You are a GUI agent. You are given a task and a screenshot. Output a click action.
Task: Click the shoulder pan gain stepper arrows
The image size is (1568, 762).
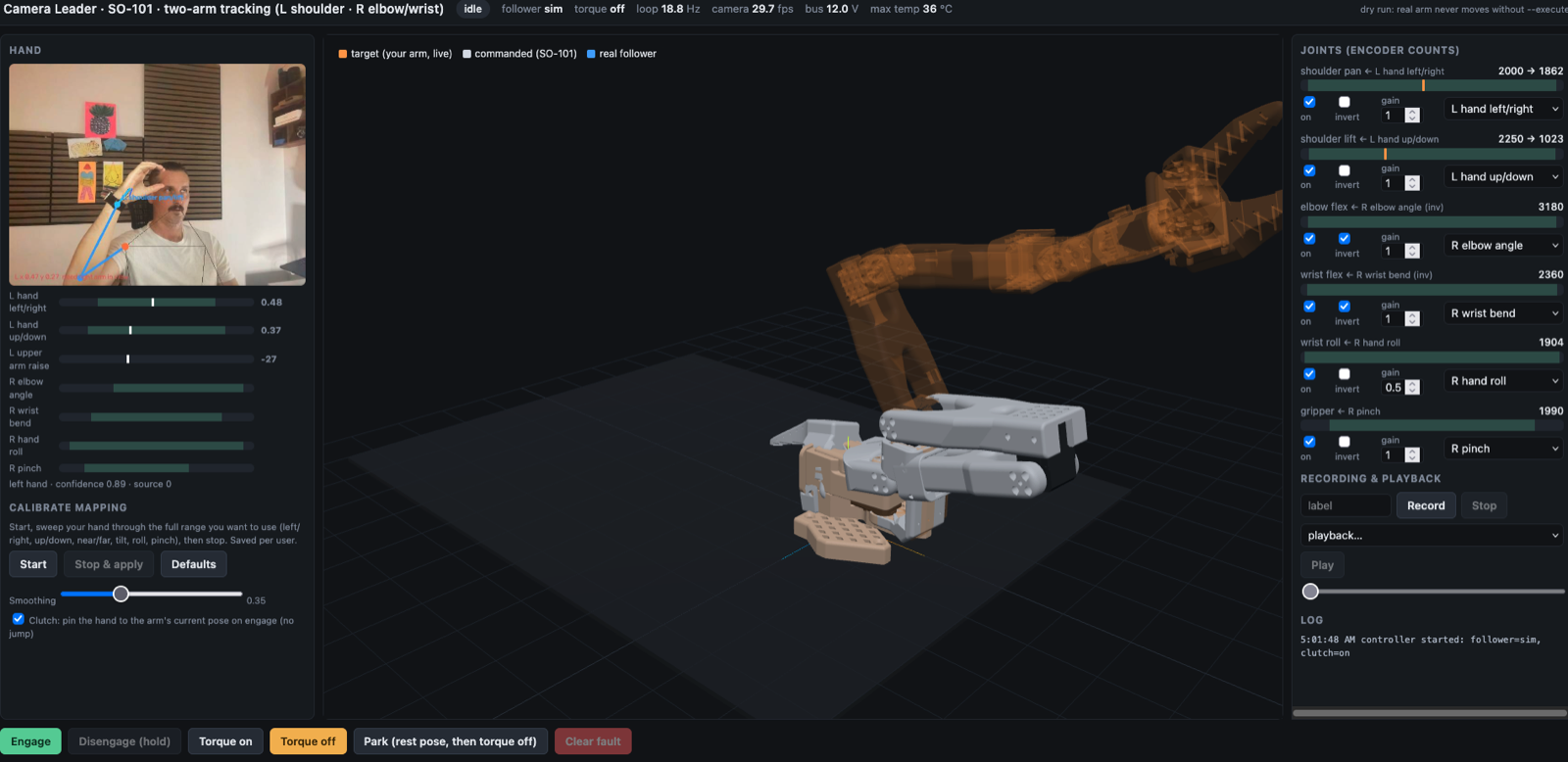coord(1412,116)
